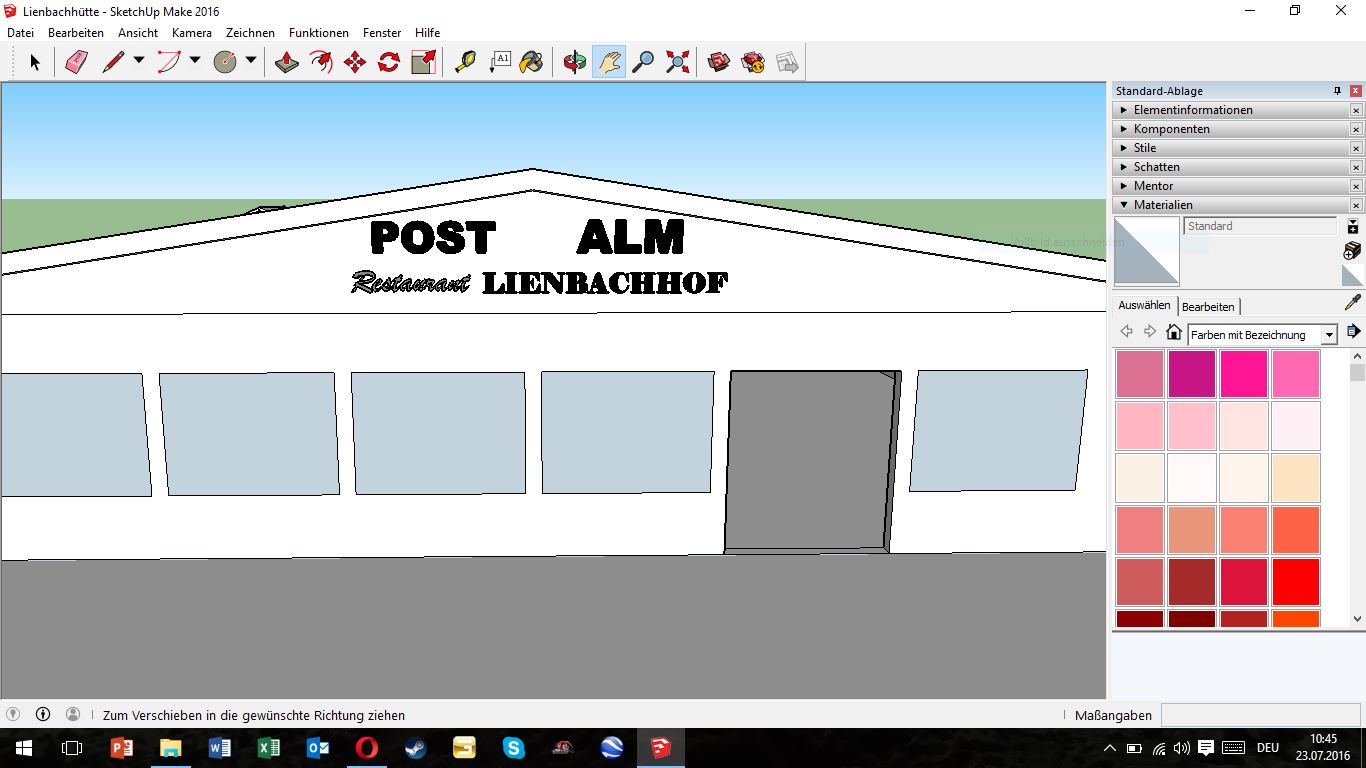Select the Offset tool
The width and height of the screenshot is (1366, 768).
tap(321, 62)
